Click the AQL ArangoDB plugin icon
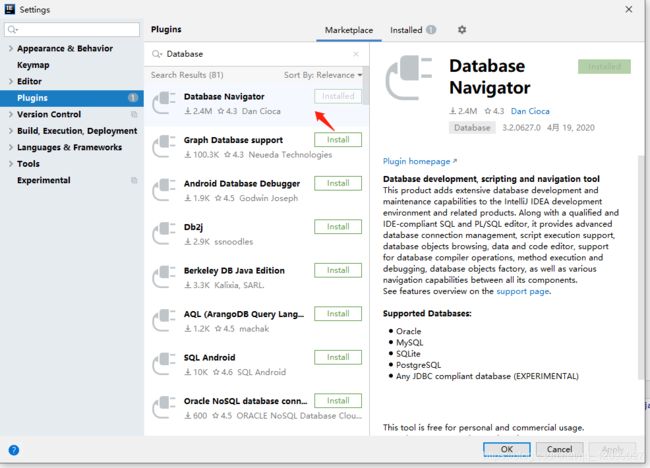650x468 pixels. (164, 320)
